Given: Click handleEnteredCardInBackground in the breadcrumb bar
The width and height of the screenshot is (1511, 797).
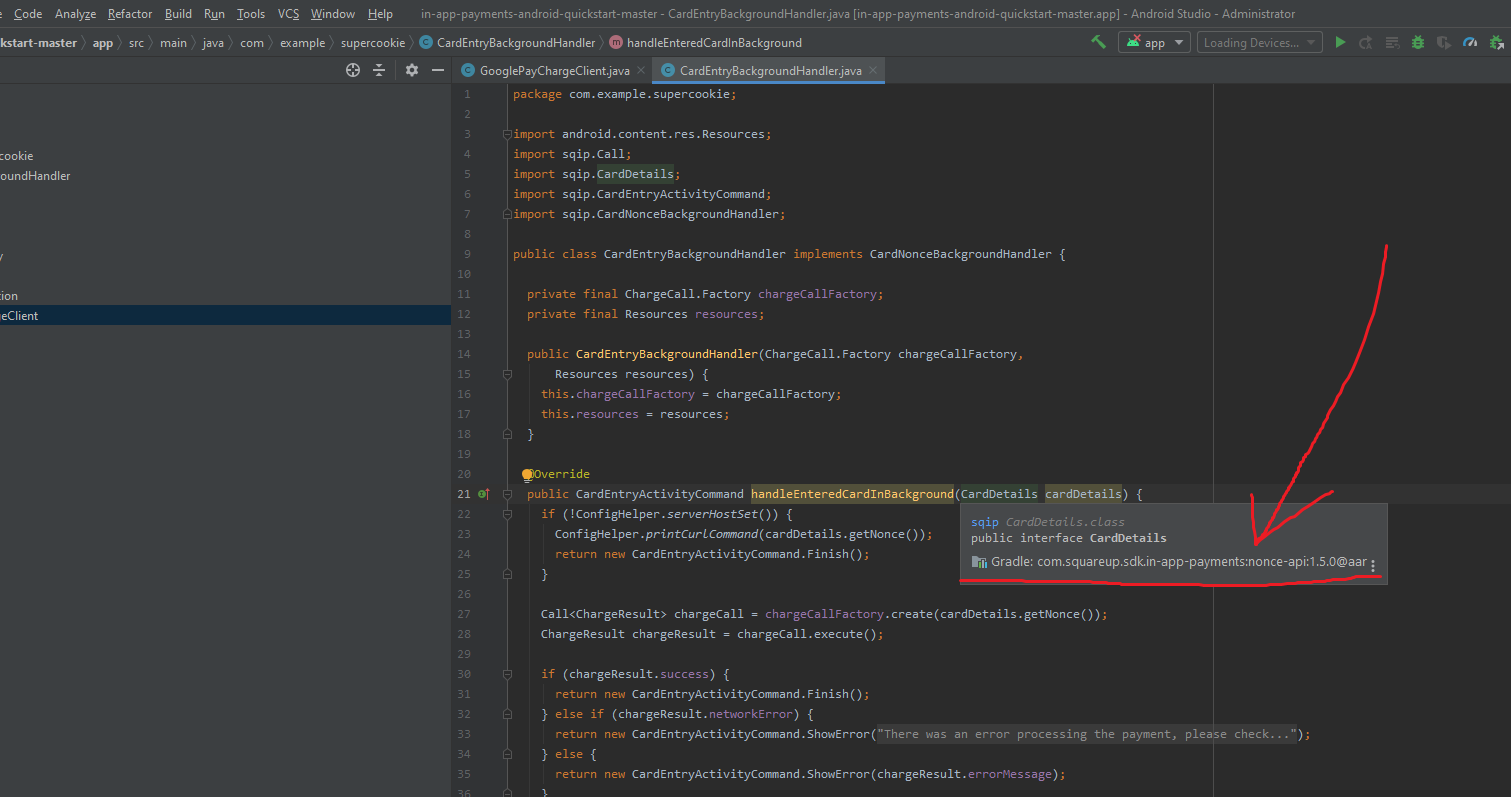Looking at the screenshot, I should (713, 43).
